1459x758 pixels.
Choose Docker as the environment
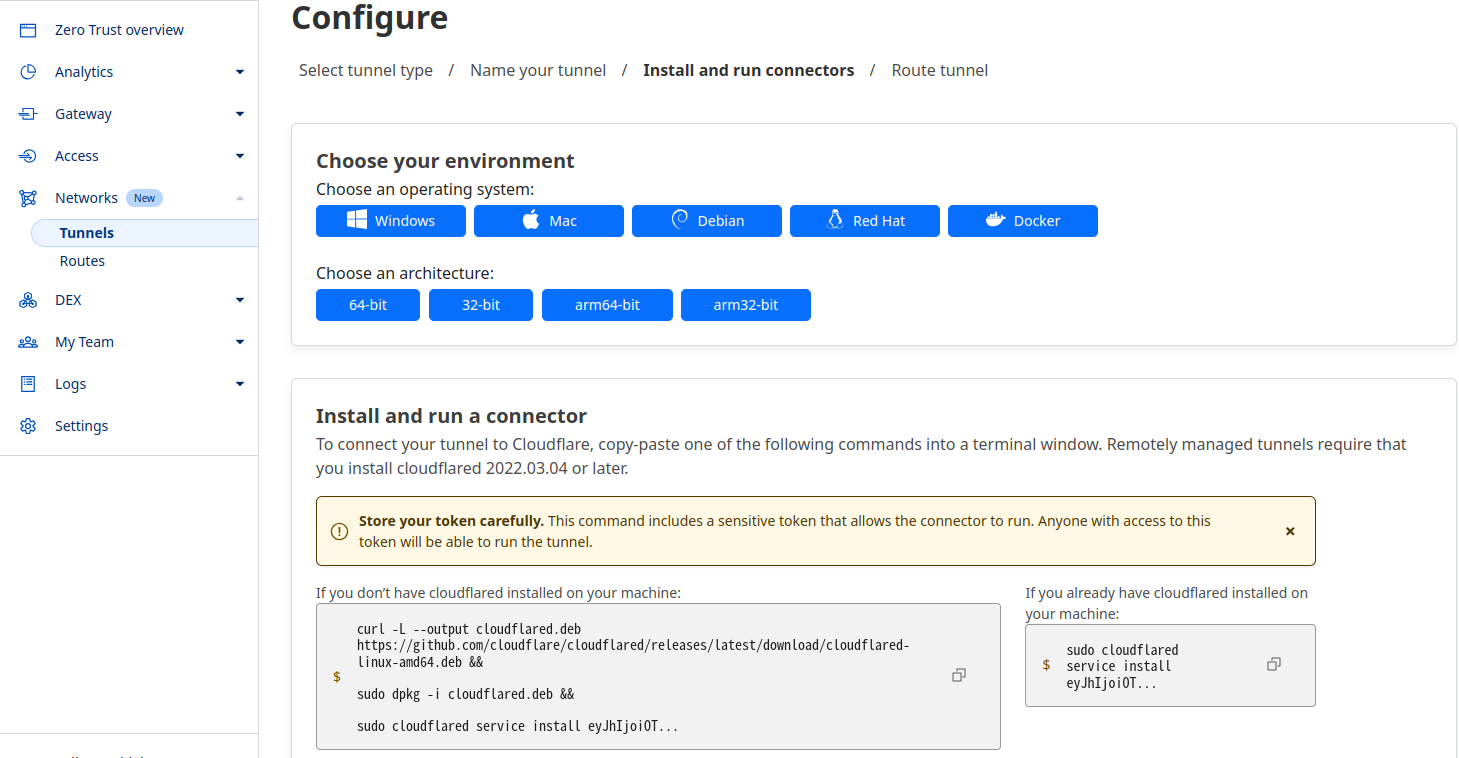[1022, 221]
